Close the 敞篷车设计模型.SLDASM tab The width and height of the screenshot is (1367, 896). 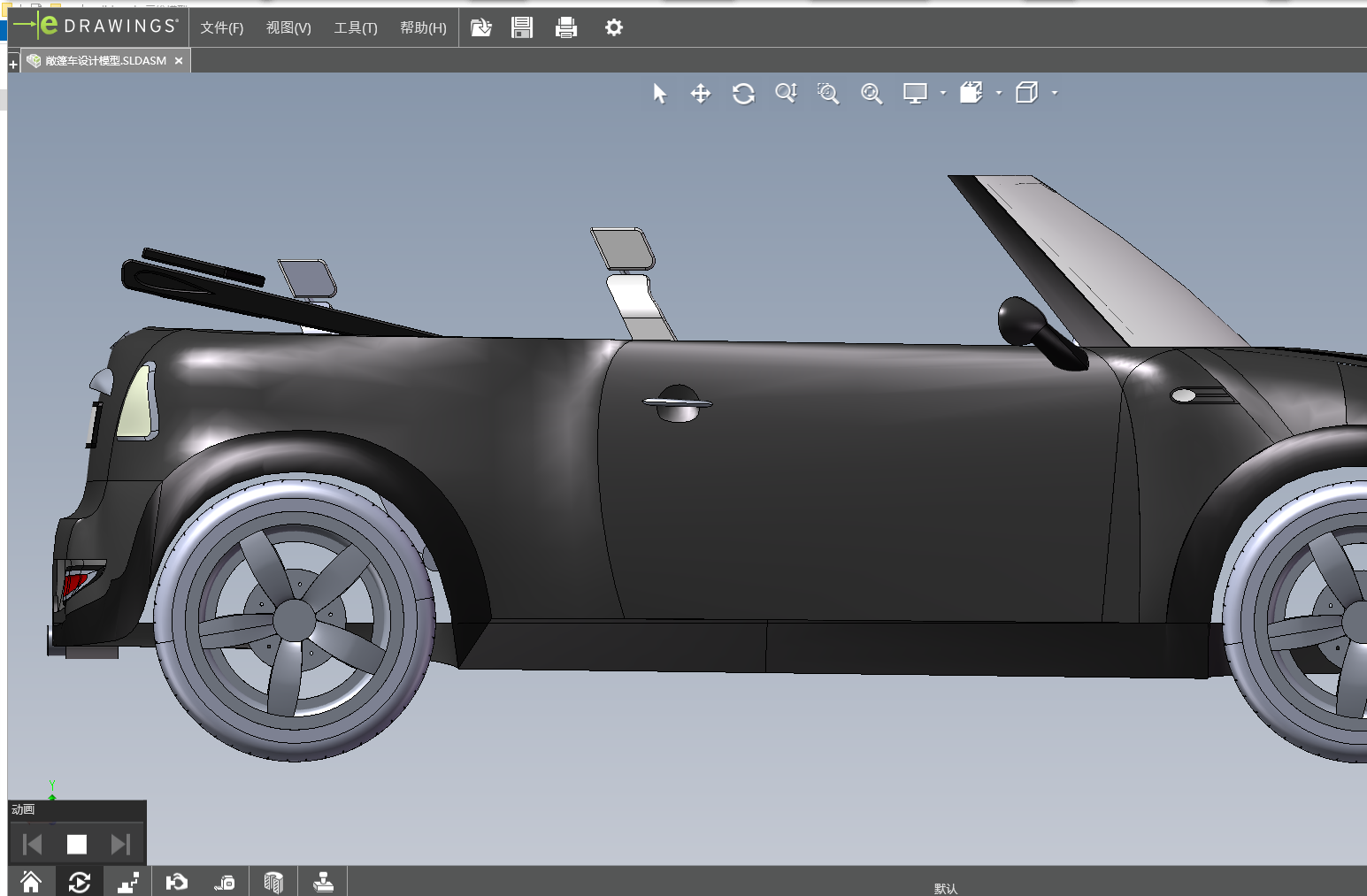tap(179, 61)
